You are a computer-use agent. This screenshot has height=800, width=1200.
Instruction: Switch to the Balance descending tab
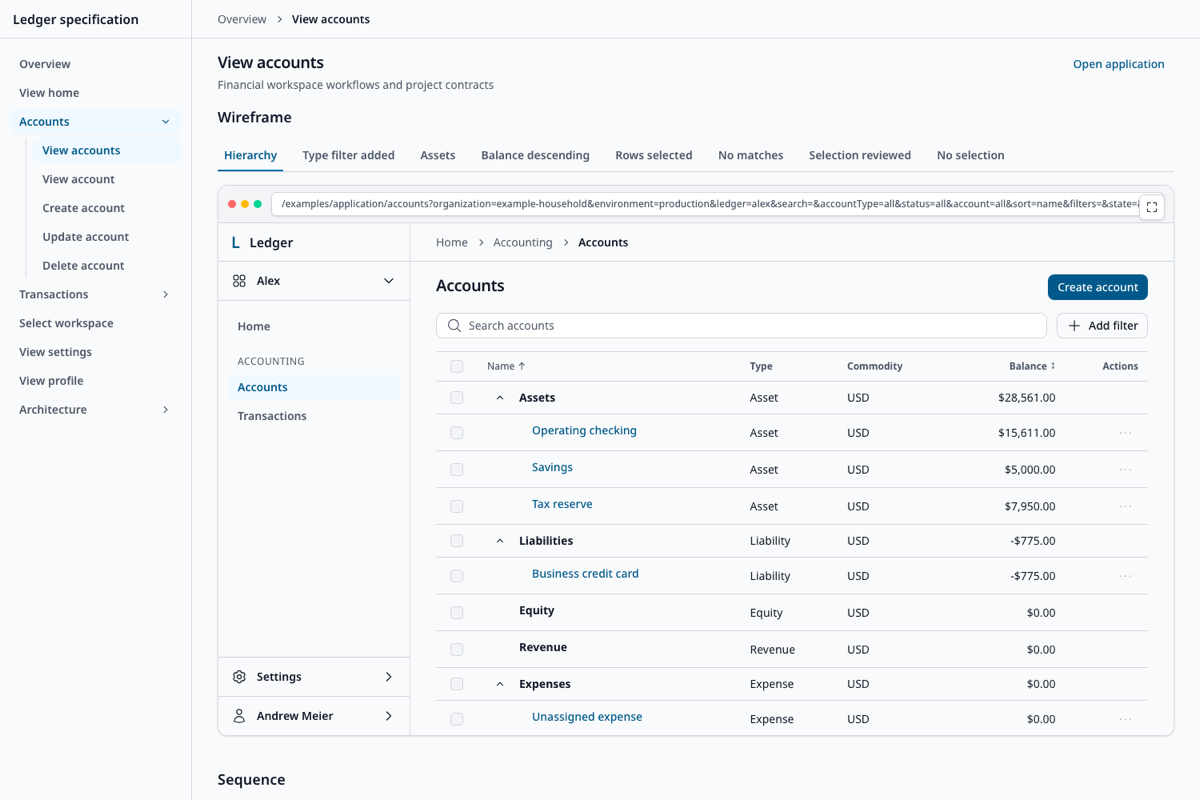pos(535,155)
